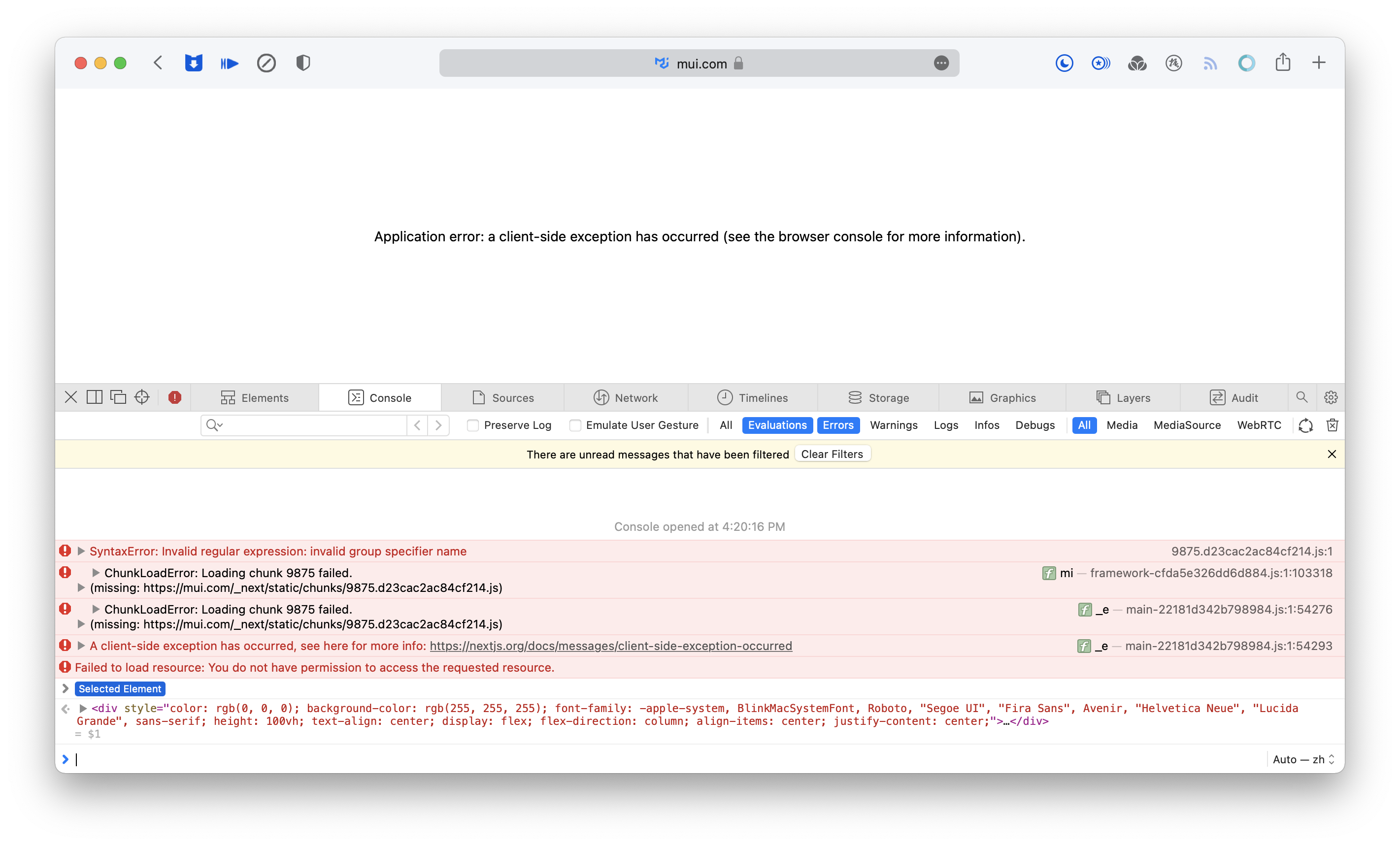
Task: Toggle the Debugs filter
Action: pos(1035,425)
